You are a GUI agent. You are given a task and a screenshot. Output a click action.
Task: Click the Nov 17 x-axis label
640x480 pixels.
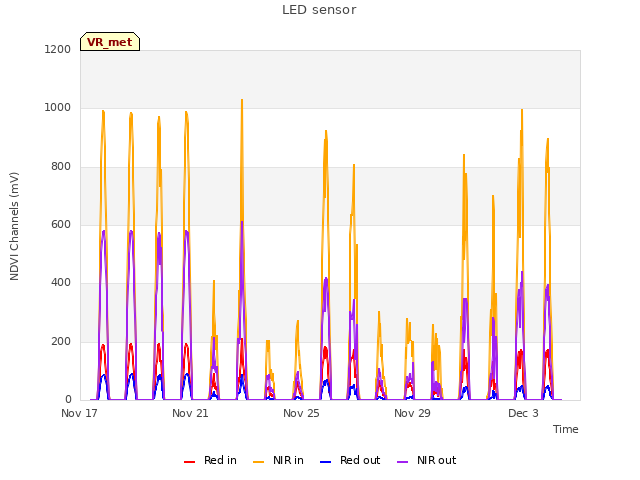79,413
